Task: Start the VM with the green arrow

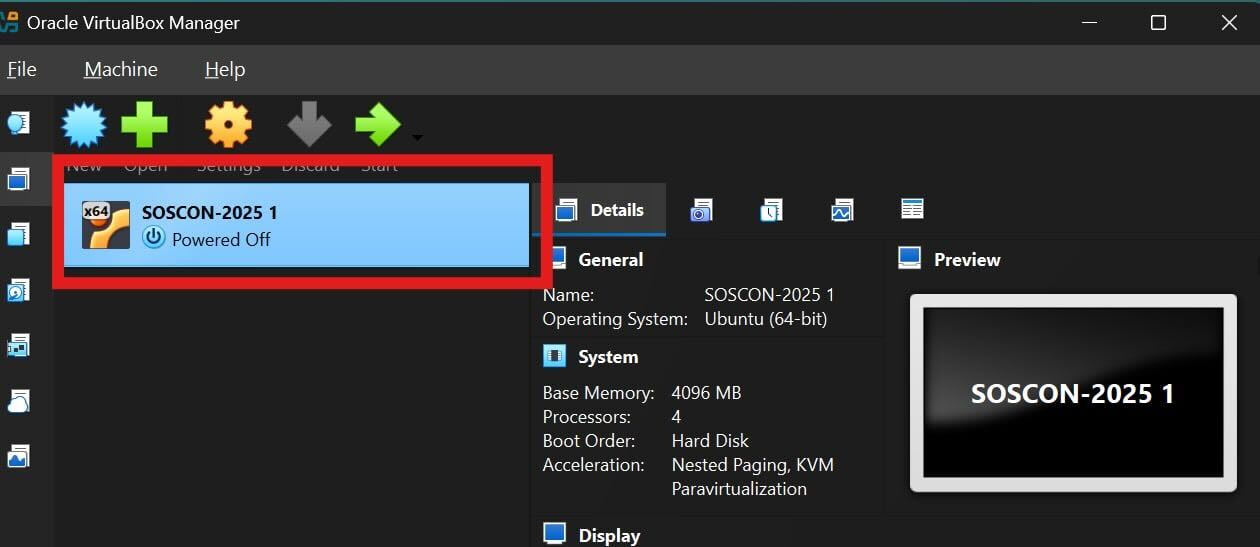Action: click(378, 126)
